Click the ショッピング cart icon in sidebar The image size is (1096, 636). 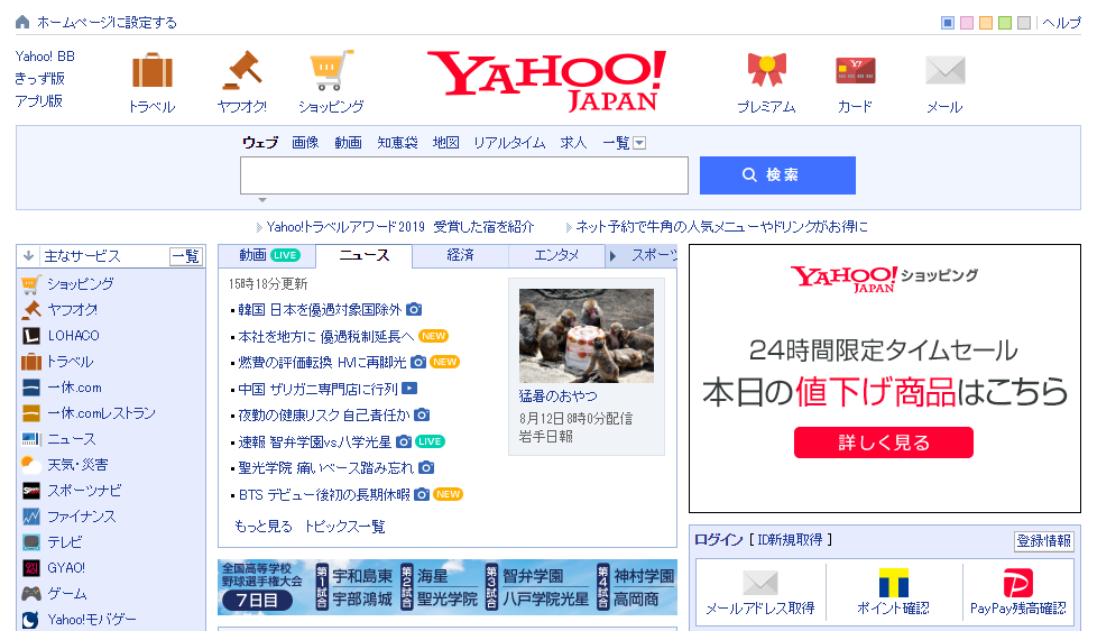(31, 284)
